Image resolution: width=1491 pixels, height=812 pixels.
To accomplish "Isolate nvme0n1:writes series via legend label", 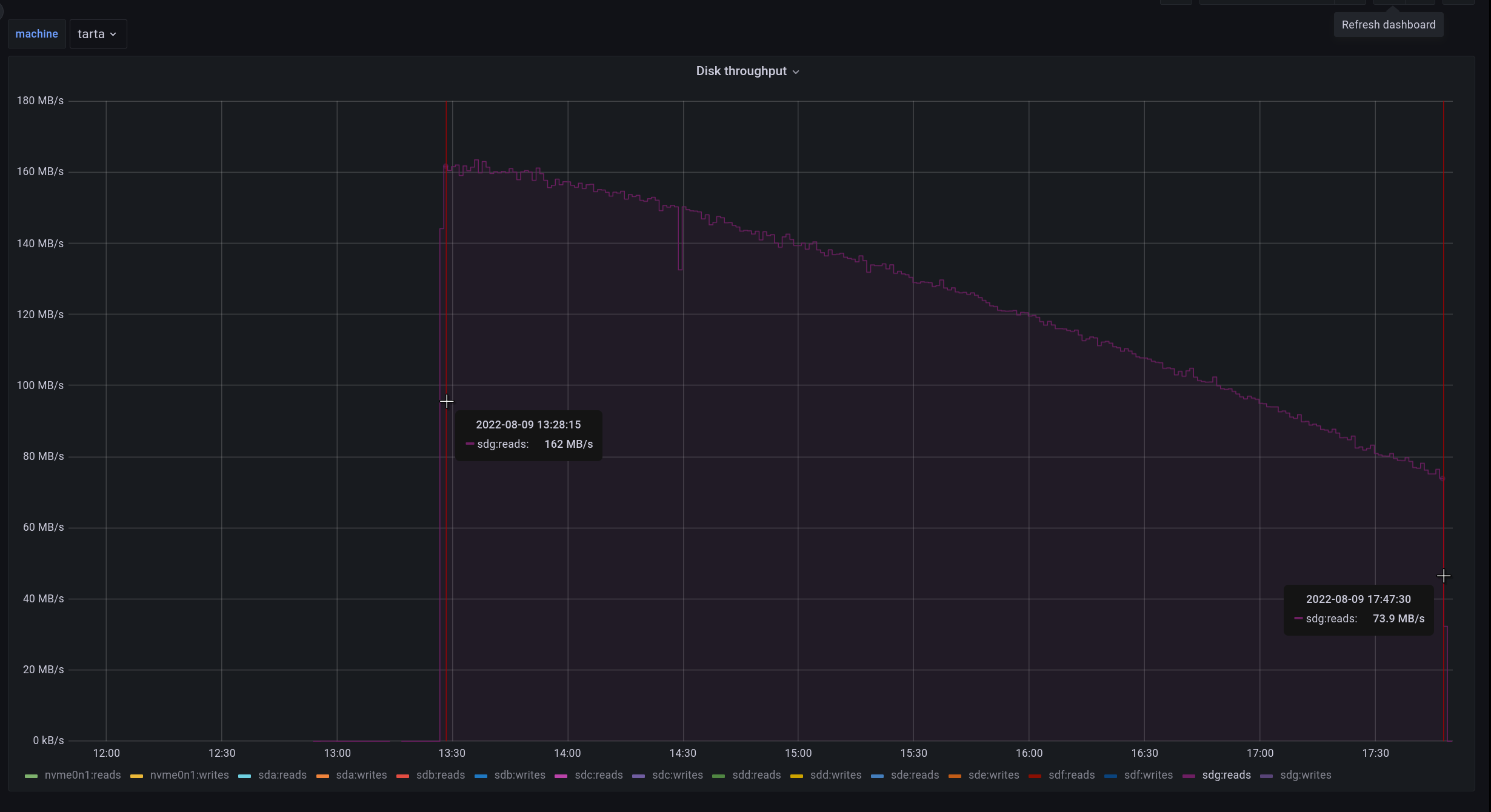I will [x=189, y=775].
